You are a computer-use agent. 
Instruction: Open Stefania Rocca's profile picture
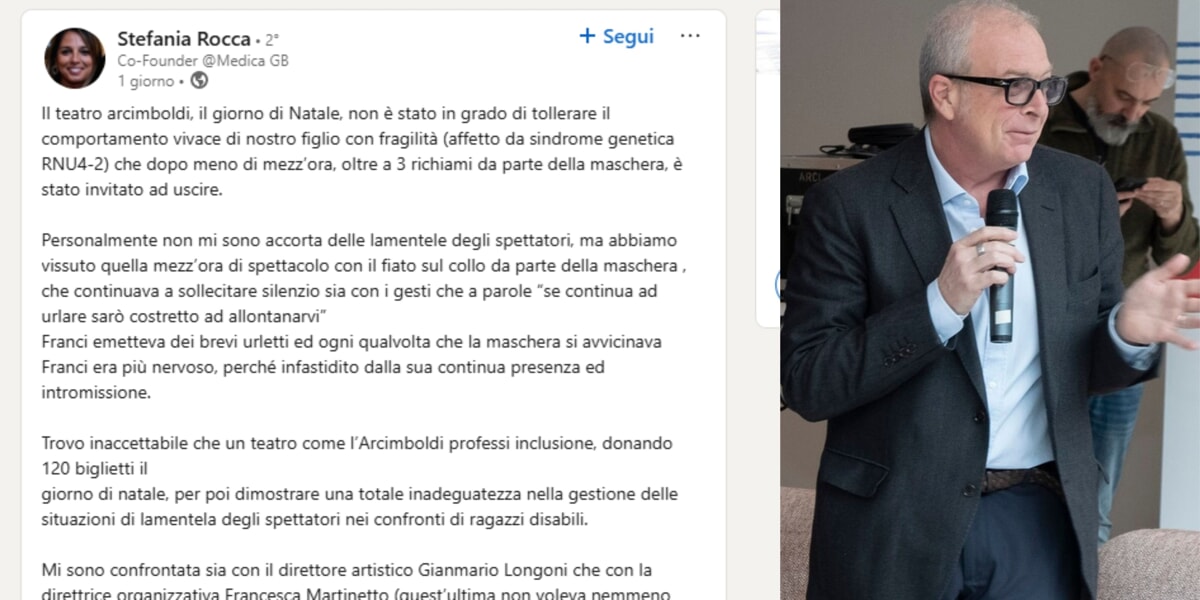tap(75, 58)
